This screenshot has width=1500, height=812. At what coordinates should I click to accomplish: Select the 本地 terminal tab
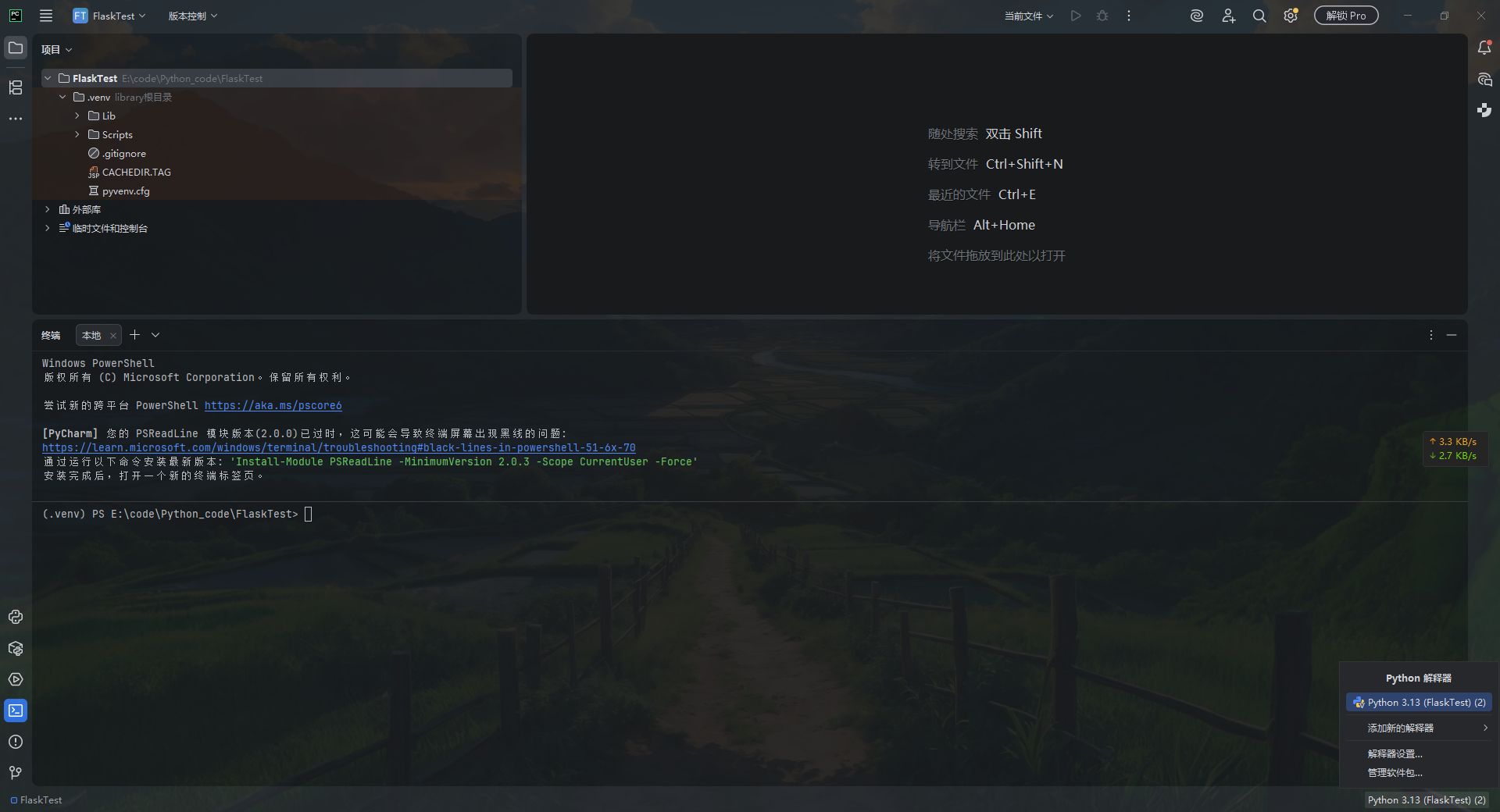click(91, 336)
